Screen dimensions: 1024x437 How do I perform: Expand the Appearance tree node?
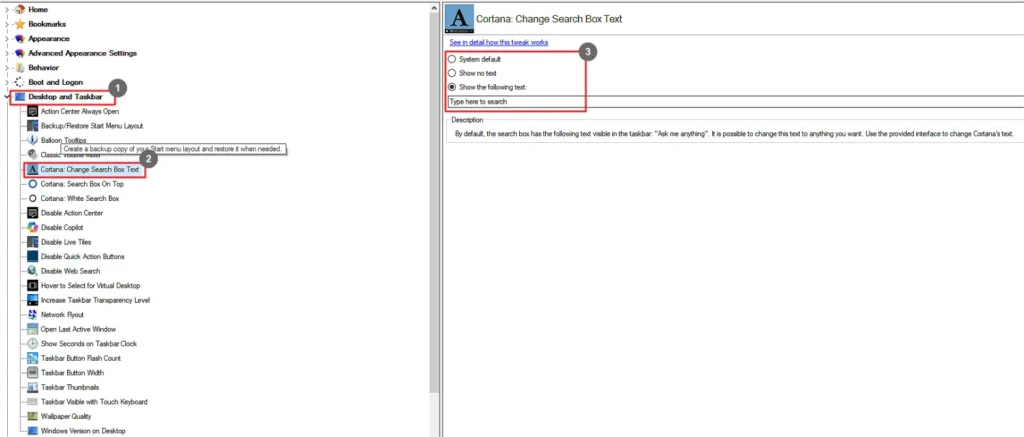(7, 39)
